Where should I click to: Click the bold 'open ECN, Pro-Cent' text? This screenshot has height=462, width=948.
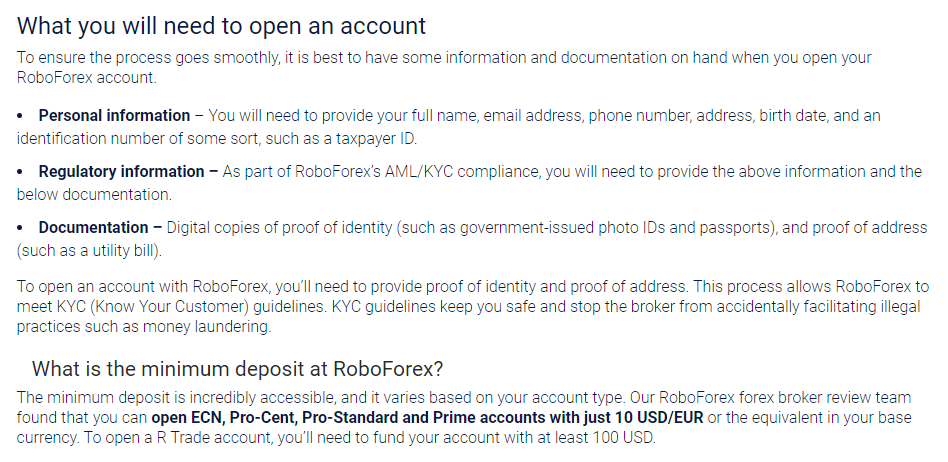pyautogui.click(x=225, y=418)
